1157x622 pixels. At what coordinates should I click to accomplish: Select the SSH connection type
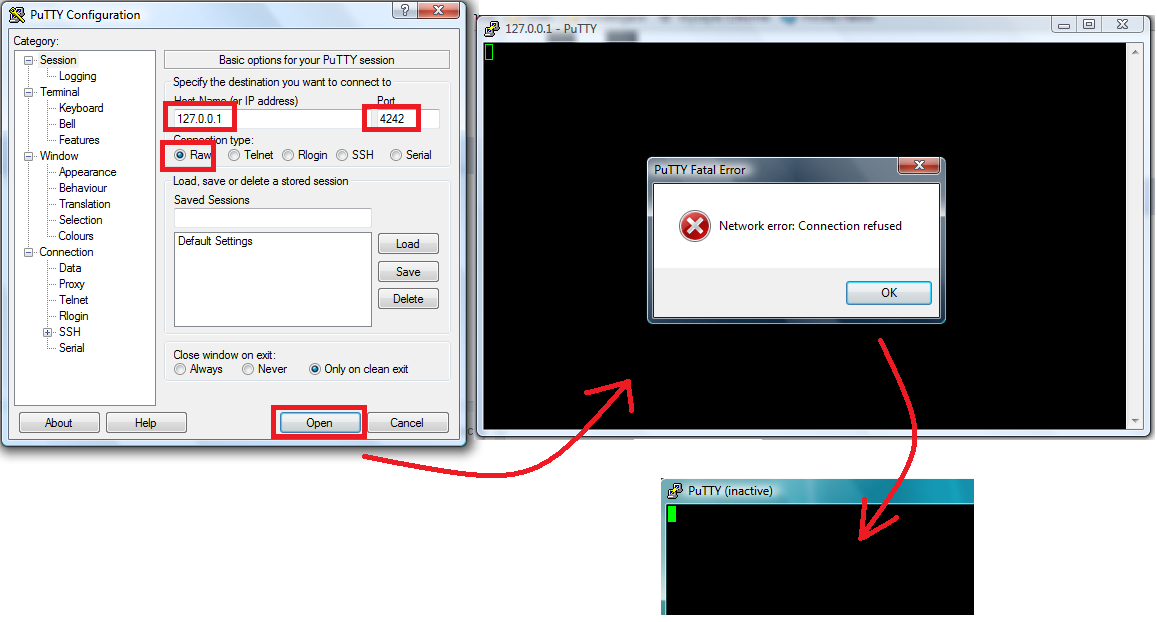342,155
